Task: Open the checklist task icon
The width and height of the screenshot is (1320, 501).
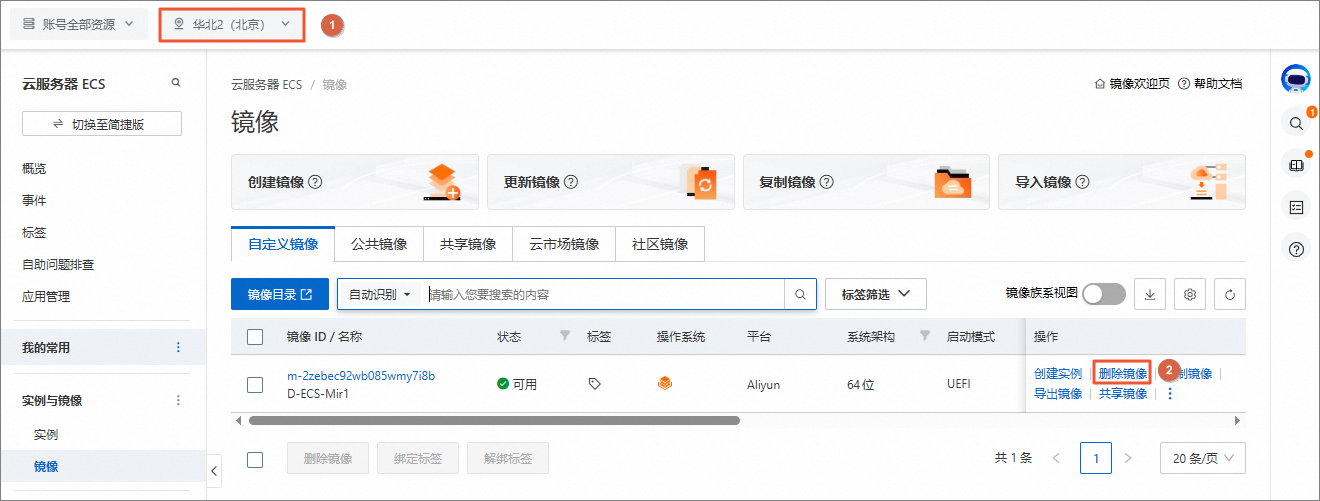Action: pos(1296,207)
